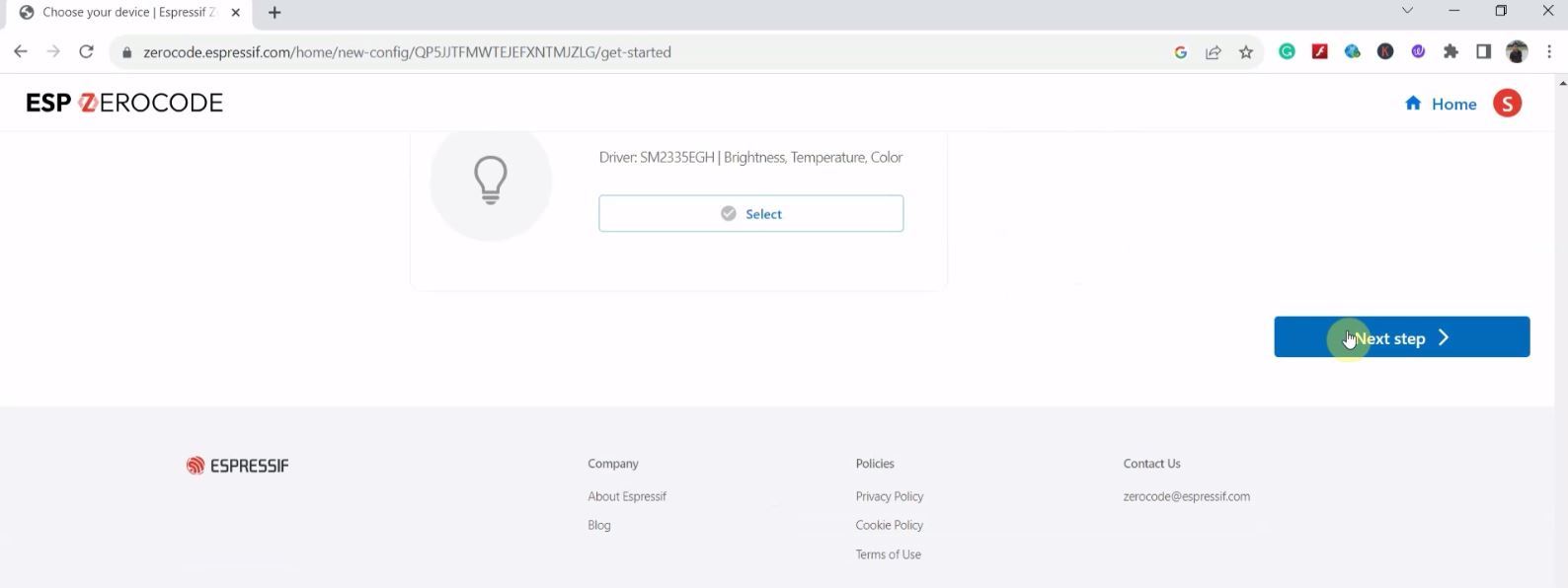Click the Grammarly extension icon

(x=1287, y=52)
